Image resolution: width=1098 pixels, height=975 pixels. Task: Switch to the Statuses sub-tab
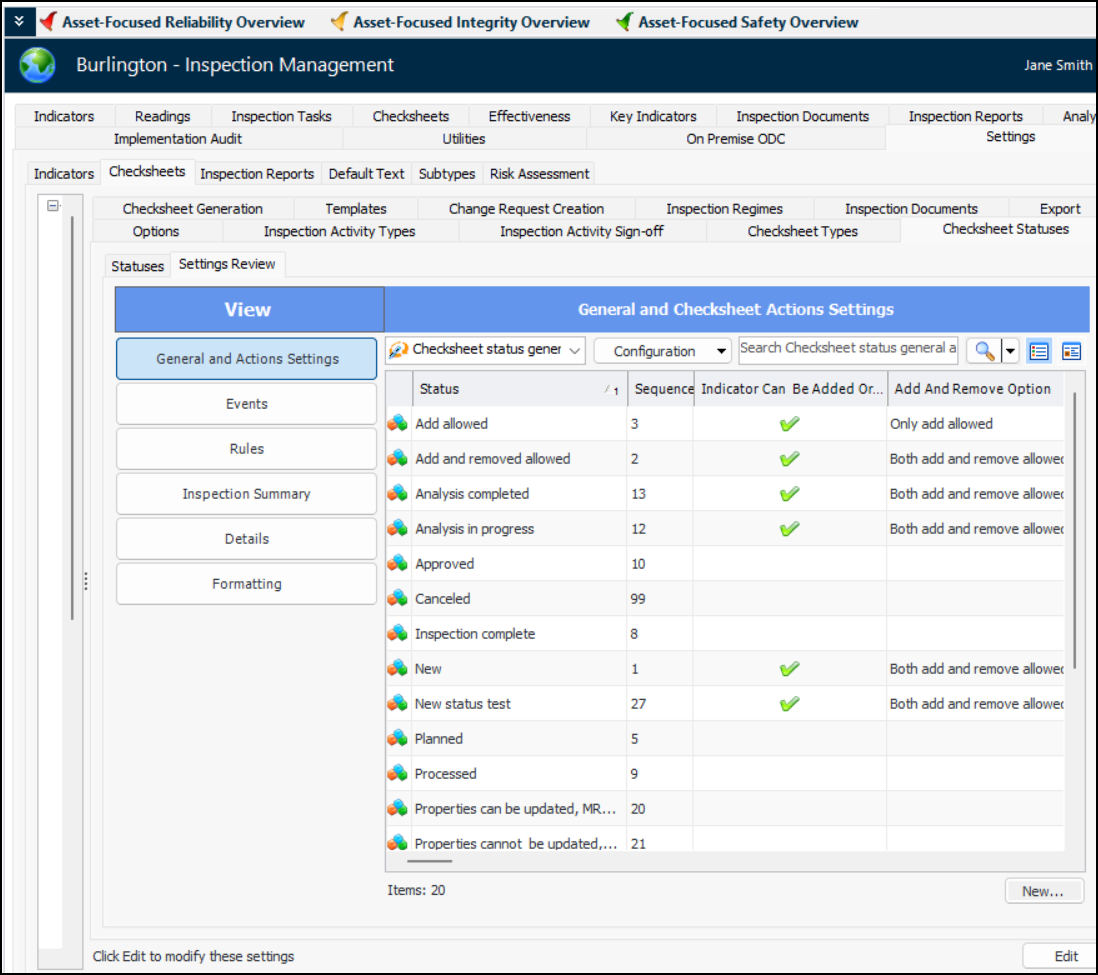pyautogui.click(x=137, y=266)
